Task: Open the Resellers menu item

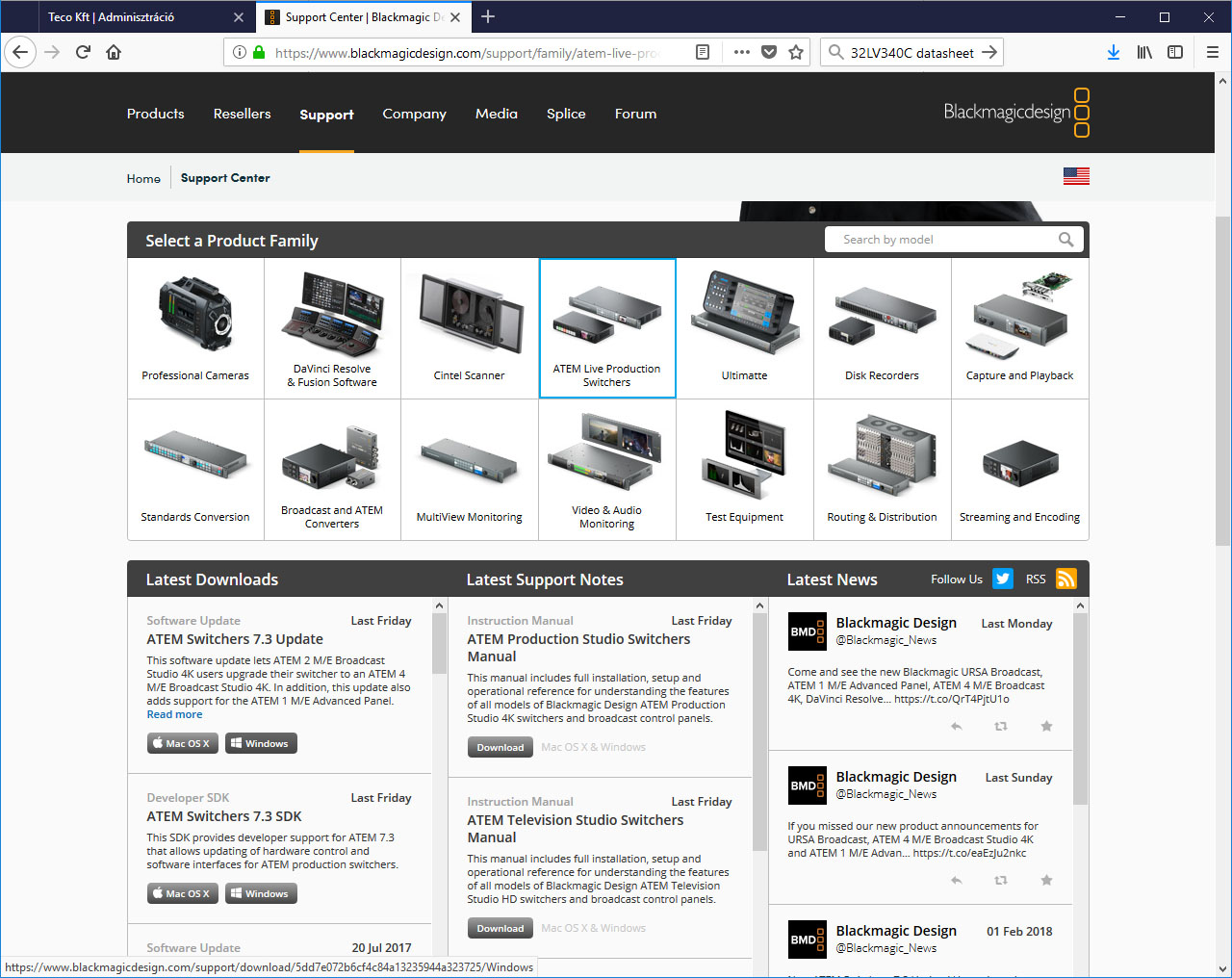Action: (242, 114)
